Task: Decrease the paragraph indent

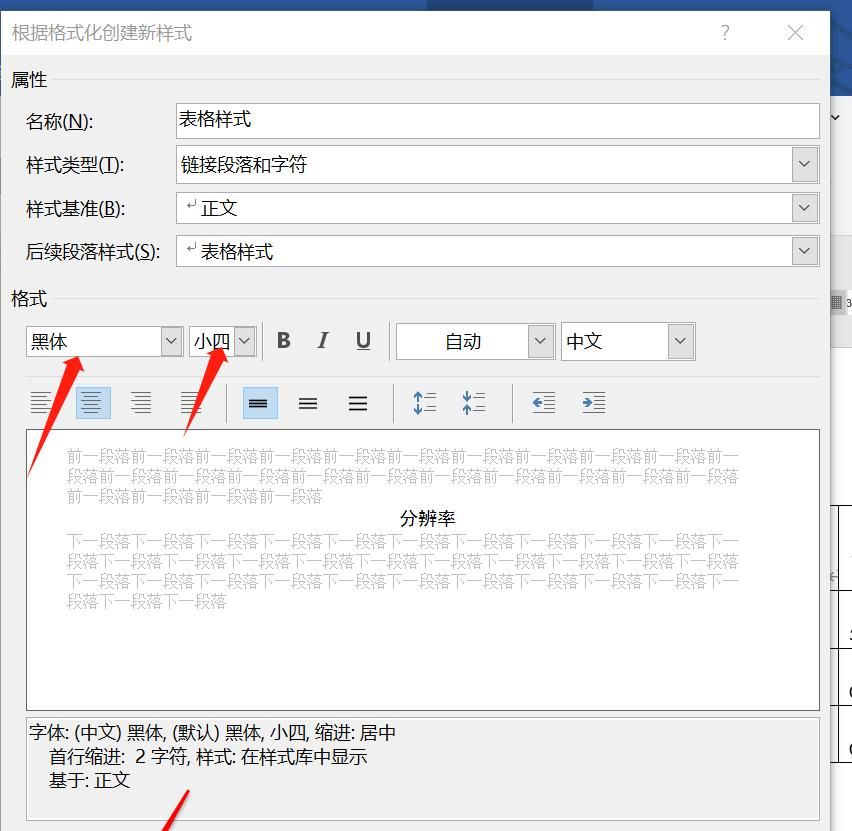Action: (543, 402)
